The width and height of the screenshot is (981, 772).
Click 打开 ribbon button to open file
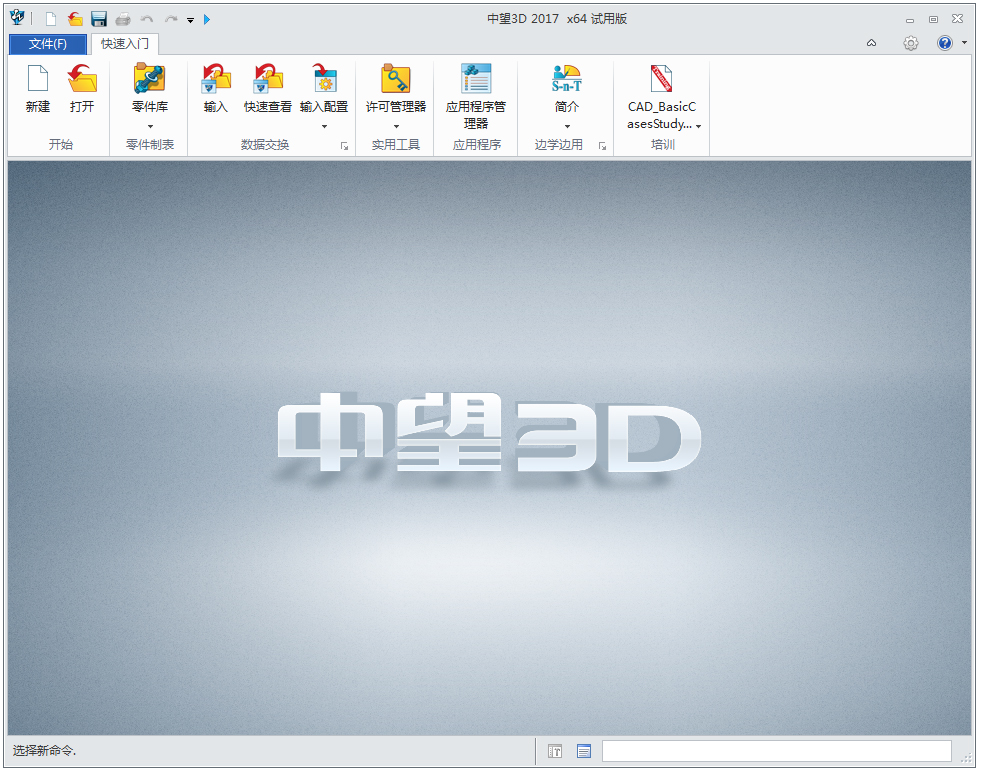coord(82,88)
